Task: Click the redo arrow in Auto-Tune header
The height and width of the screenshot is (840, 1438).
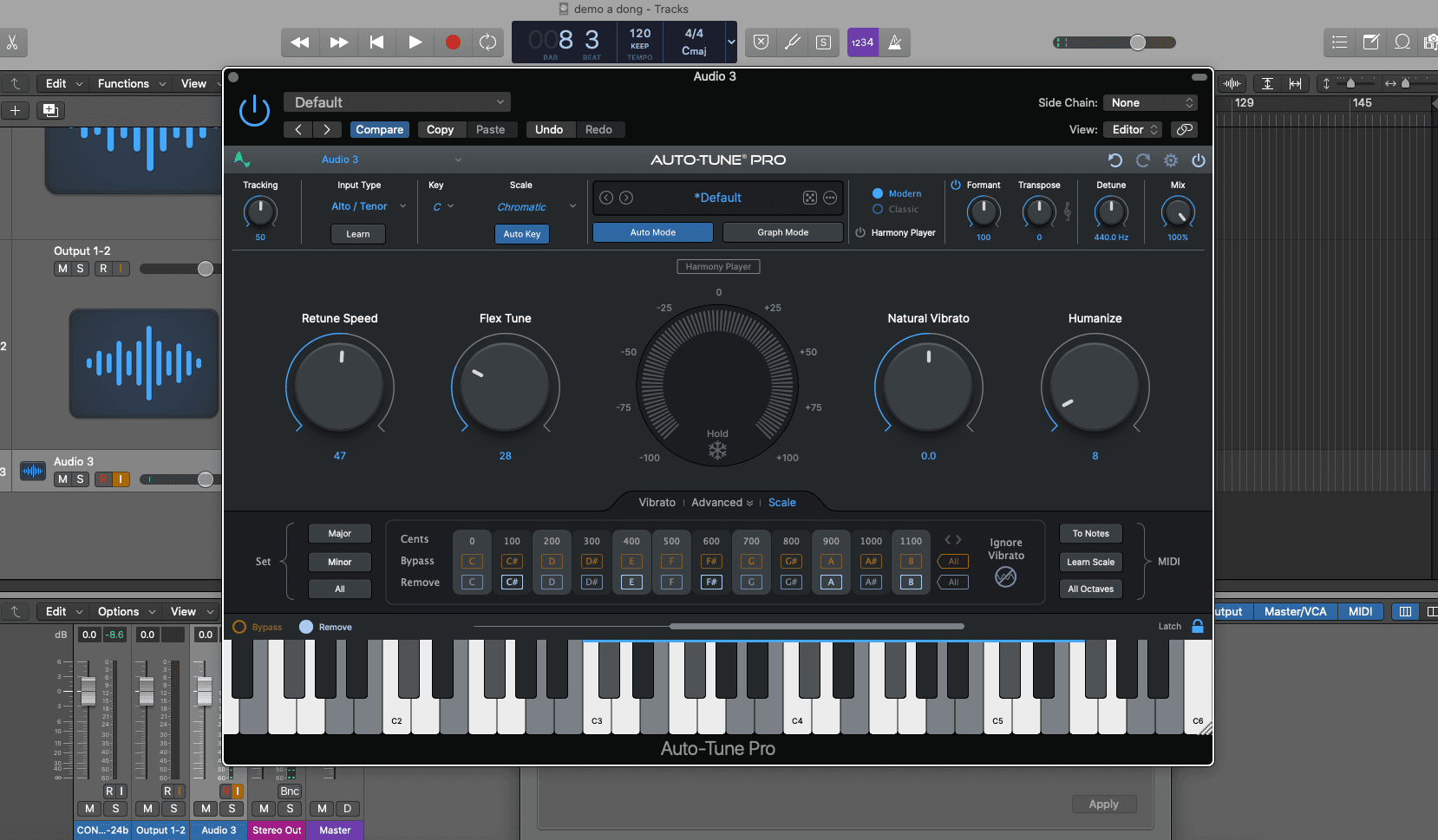Action: pos(1143,160)
